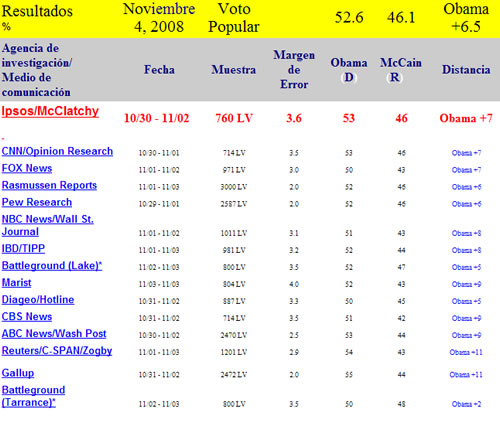Follow the FOX News poll link

(x=27, y=168)
